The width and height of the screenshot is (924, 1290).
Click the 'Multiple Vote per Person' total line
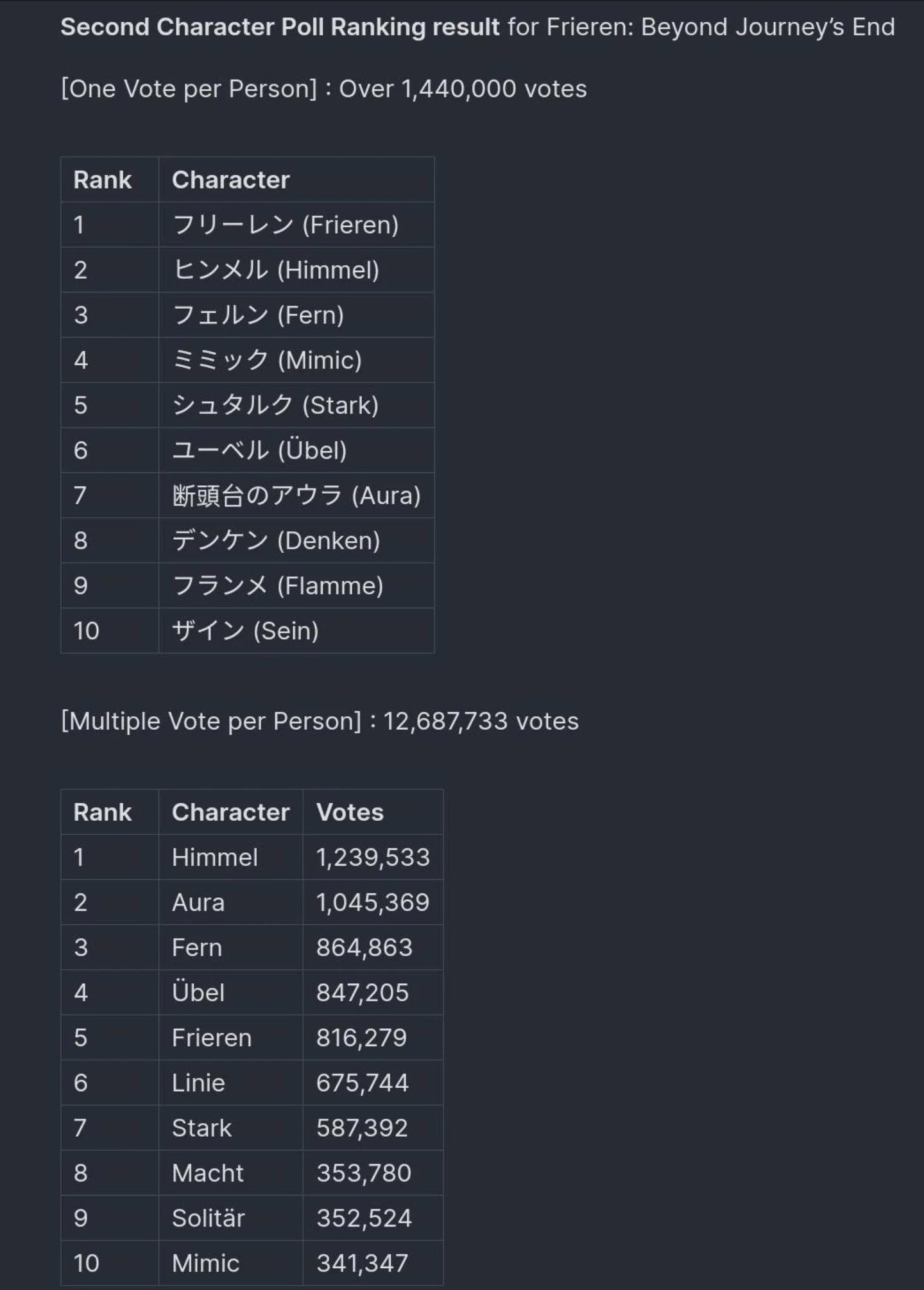pyautogui.click(x=320, y=721)
